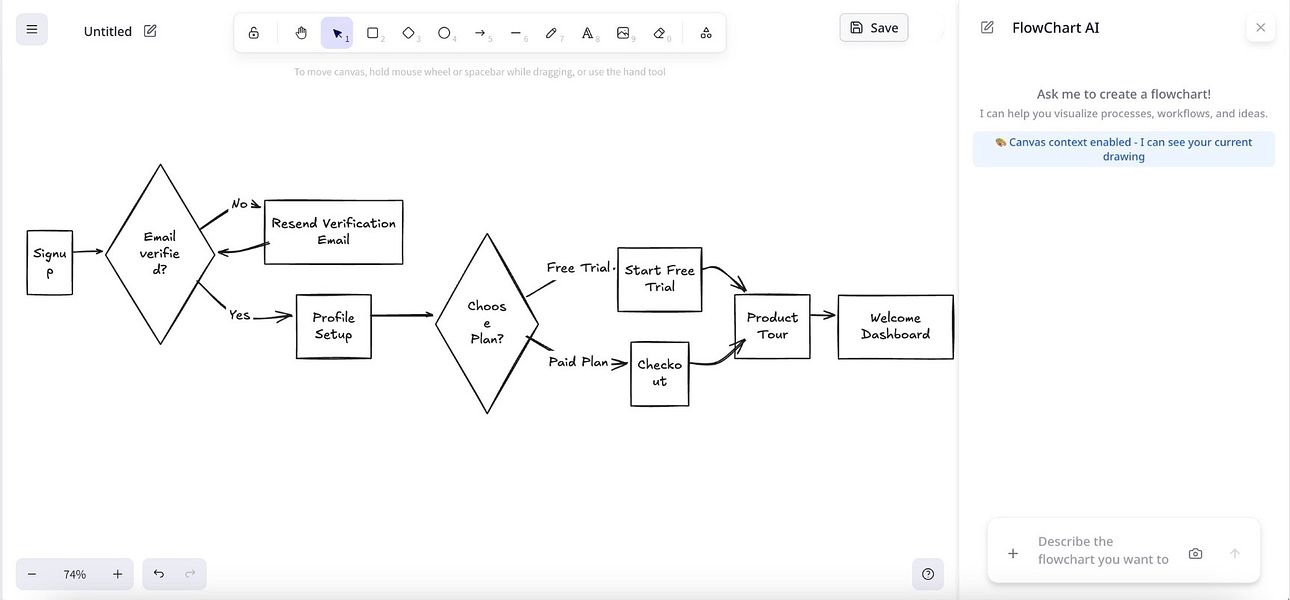Click the flowchart description input field
Viewport: 1290px width, 600px height.
(1100, 549)
